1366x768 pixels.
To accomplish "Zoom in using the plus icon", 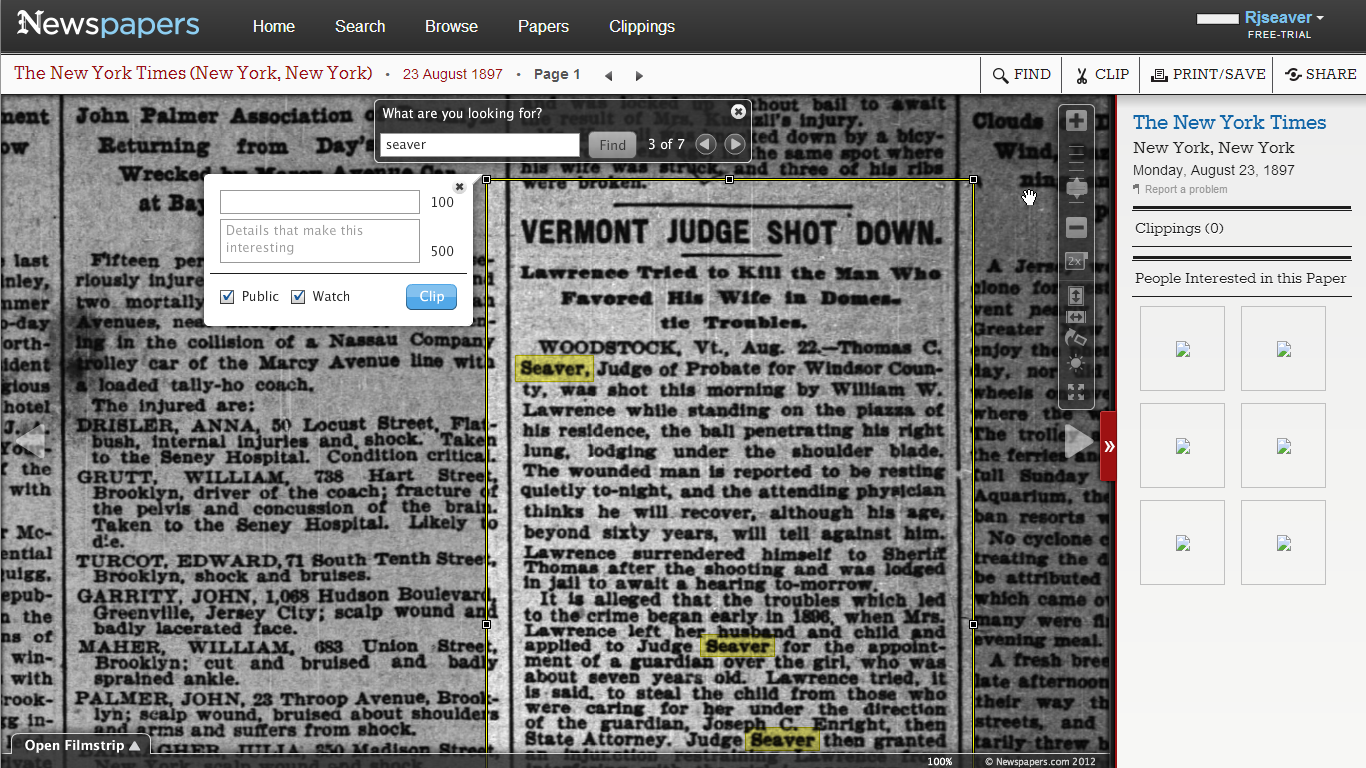I will [x=1076, y=120].
